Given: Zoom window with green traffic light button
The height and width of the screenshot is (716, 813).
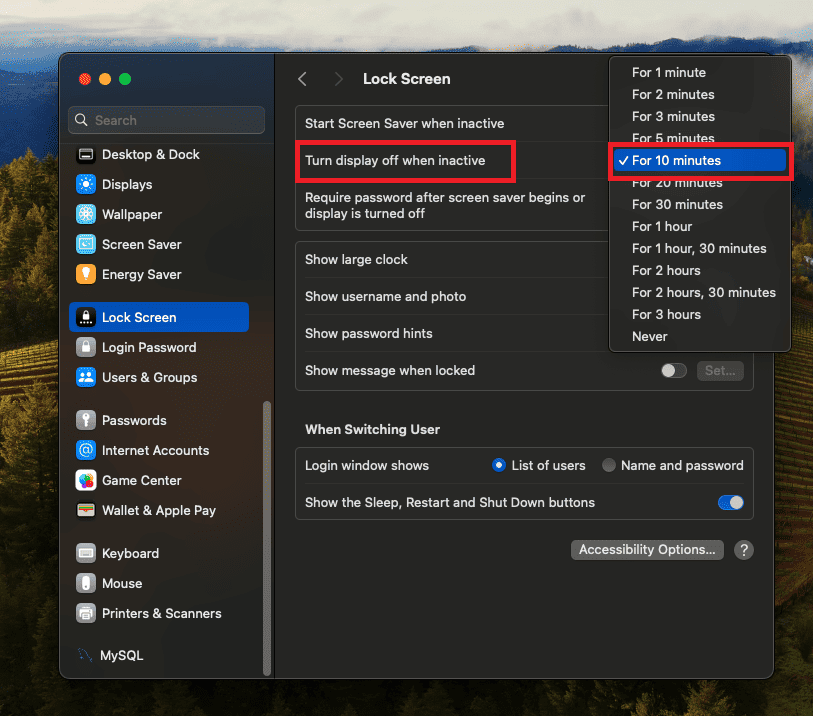Looking at the screenshot, I should click(125, 79).
